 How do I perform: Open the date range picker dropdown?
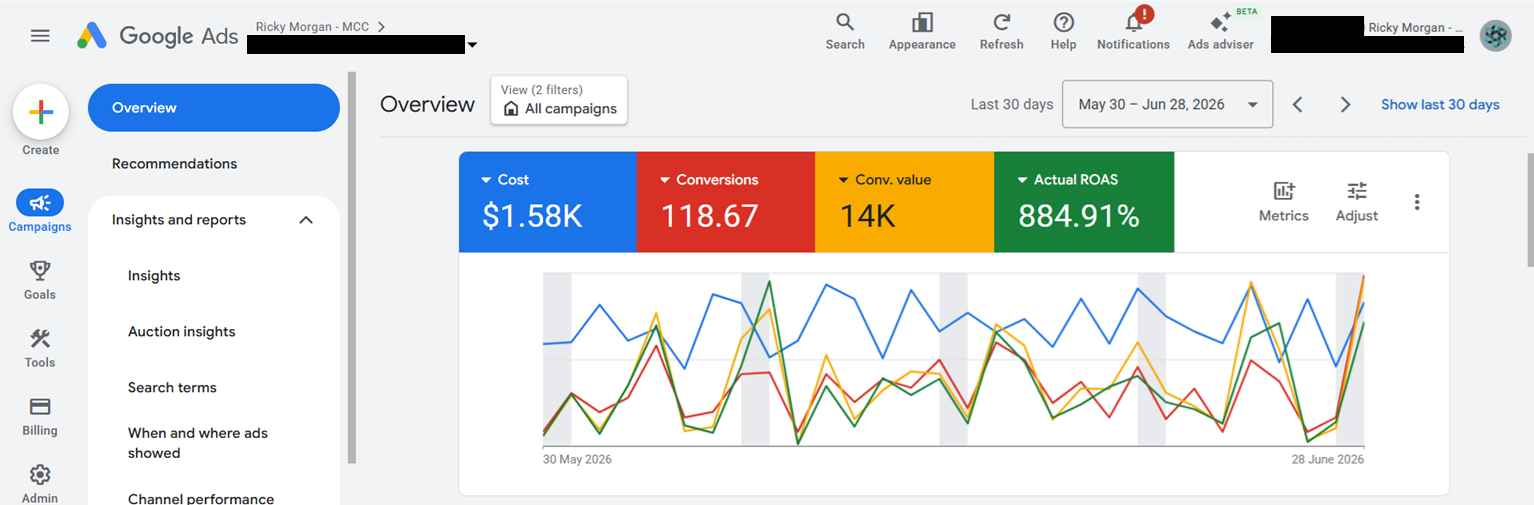(x=1167, y=104)
